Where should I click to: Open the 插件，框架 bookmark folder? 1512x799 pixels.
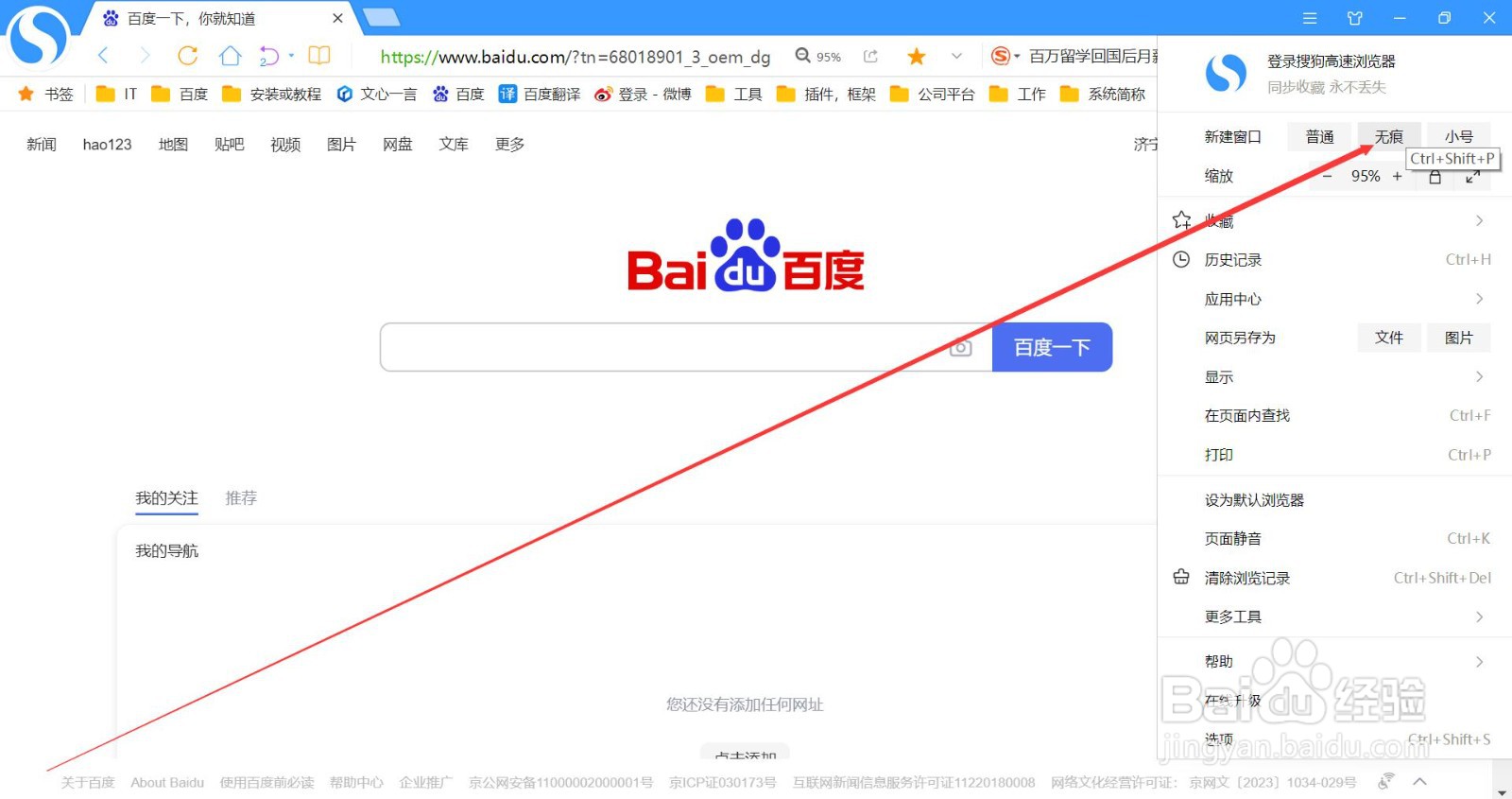coord(826,94)
